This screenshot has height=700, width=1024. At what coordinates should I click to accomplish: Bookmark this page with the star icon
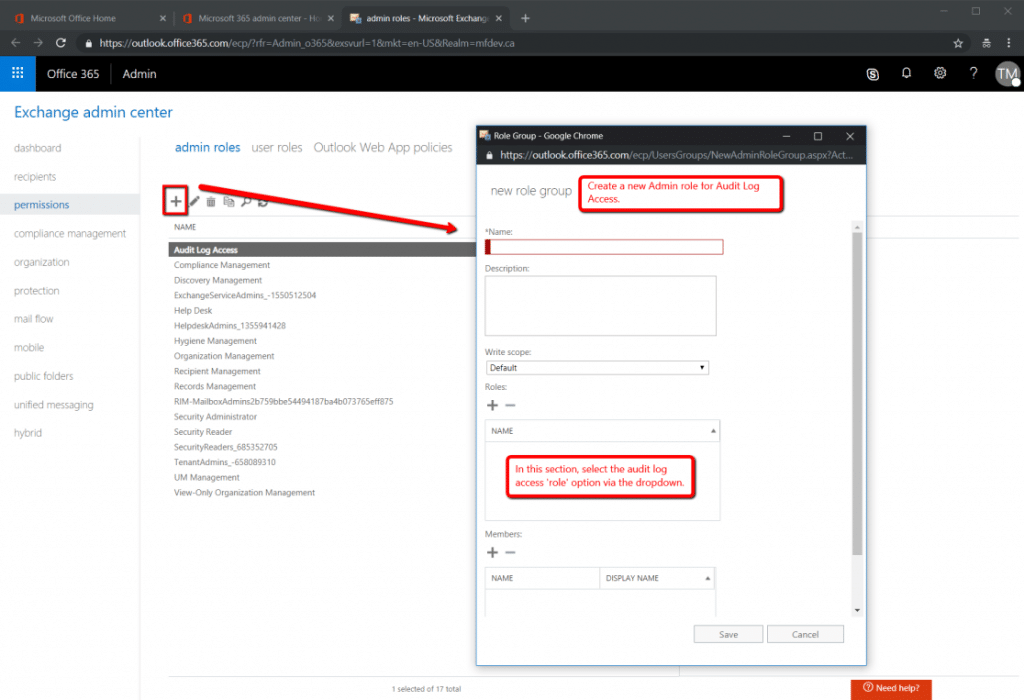pyautogui.click(x=958, y=43)
